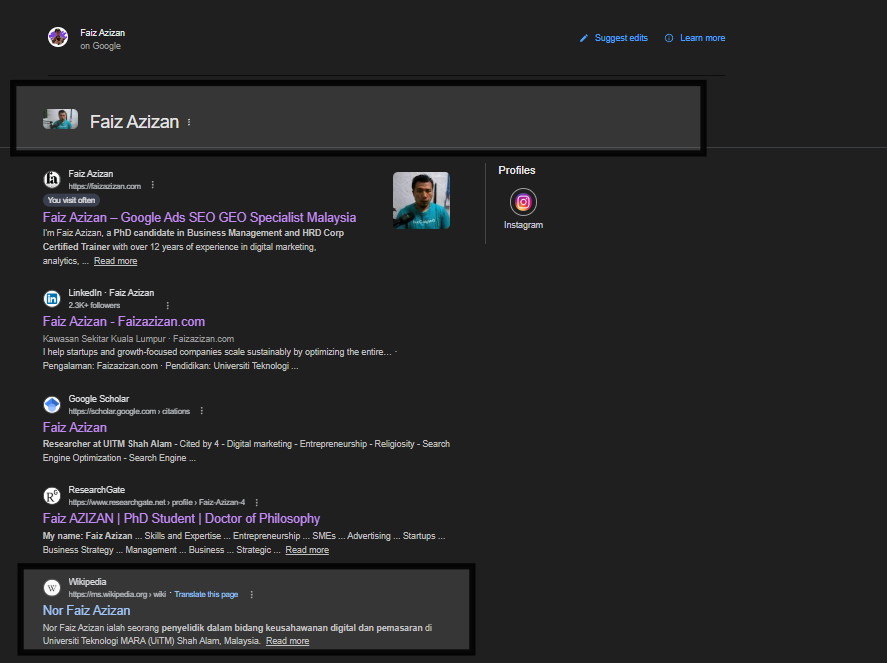Click the ResearchGate favicon
This screenshot has width=887, height=663.
coord(51,495)
